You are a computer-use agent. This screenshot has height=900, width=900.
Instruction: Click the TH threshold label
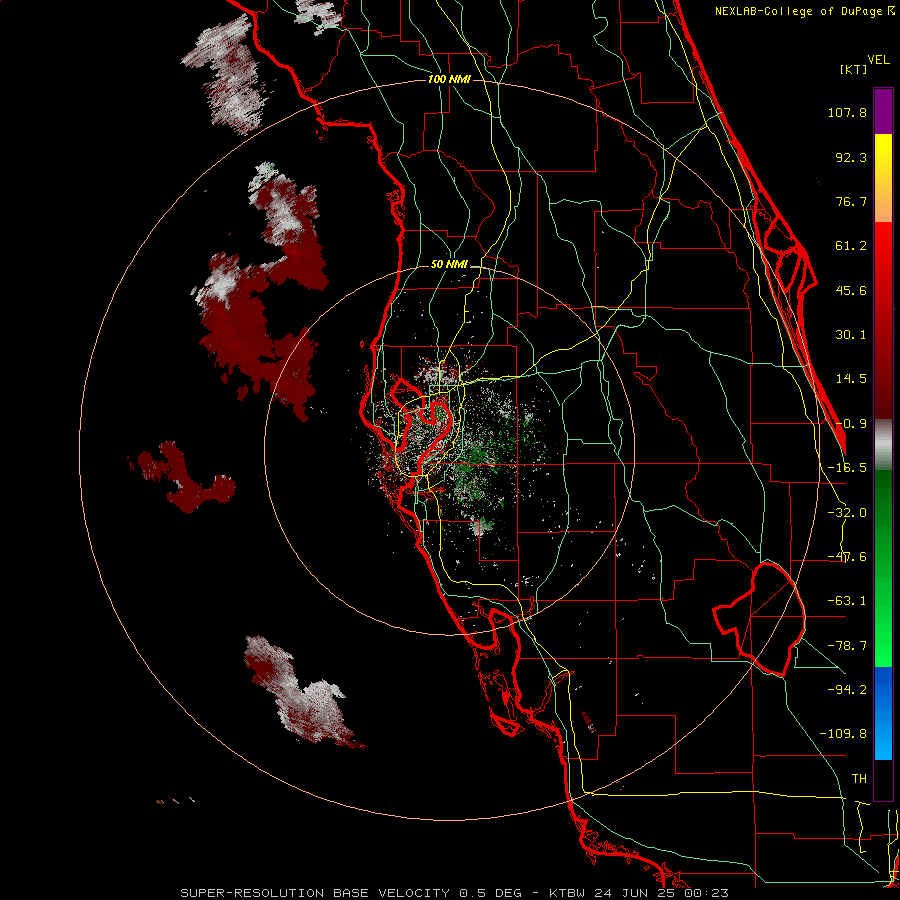tap(859, 778)
